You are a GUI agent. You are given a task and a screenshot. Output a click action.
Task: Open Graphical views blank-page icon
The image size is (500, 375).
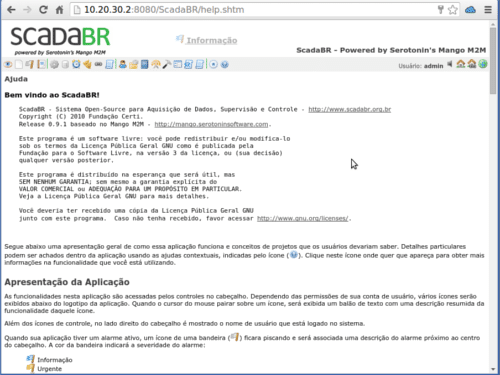coord(19,64)
